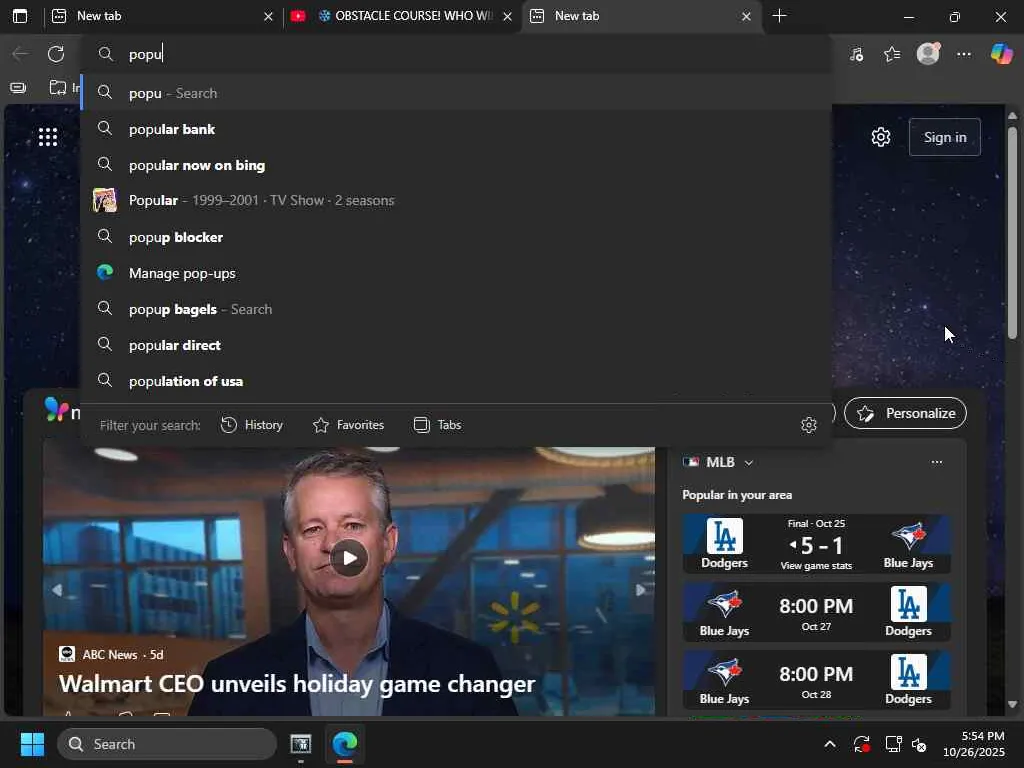Open the clock showing 5:54 PM
The width and height of the screenshot is (1024, 768).
[974, 744]
